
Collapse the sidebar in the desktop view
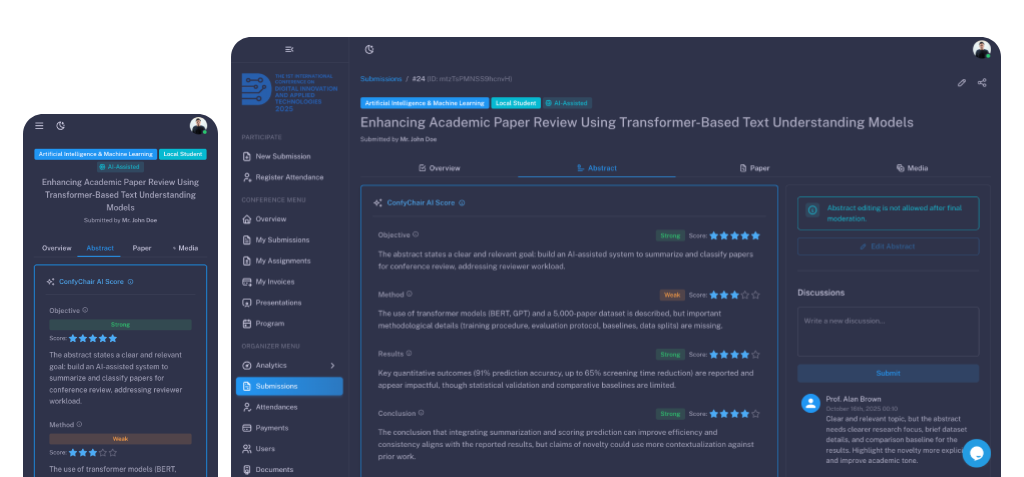[289, 49]
